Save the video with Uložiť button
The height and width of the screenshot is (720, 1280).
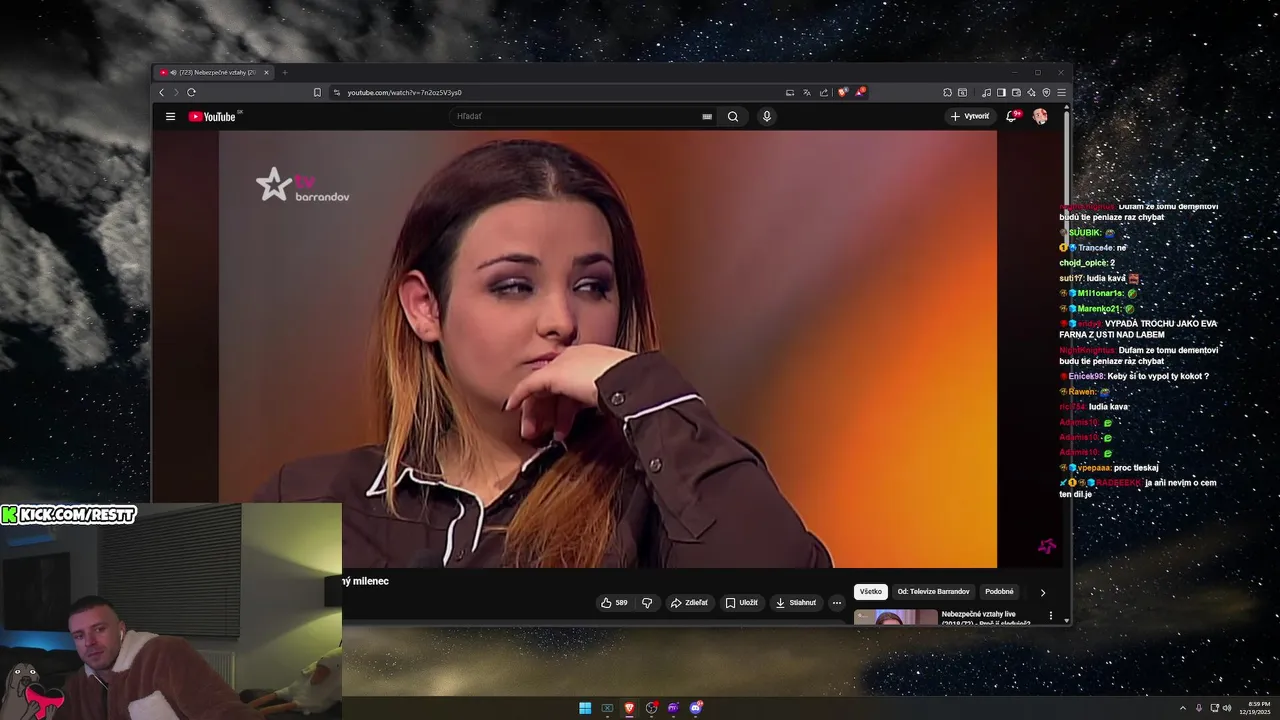[741, 603]
